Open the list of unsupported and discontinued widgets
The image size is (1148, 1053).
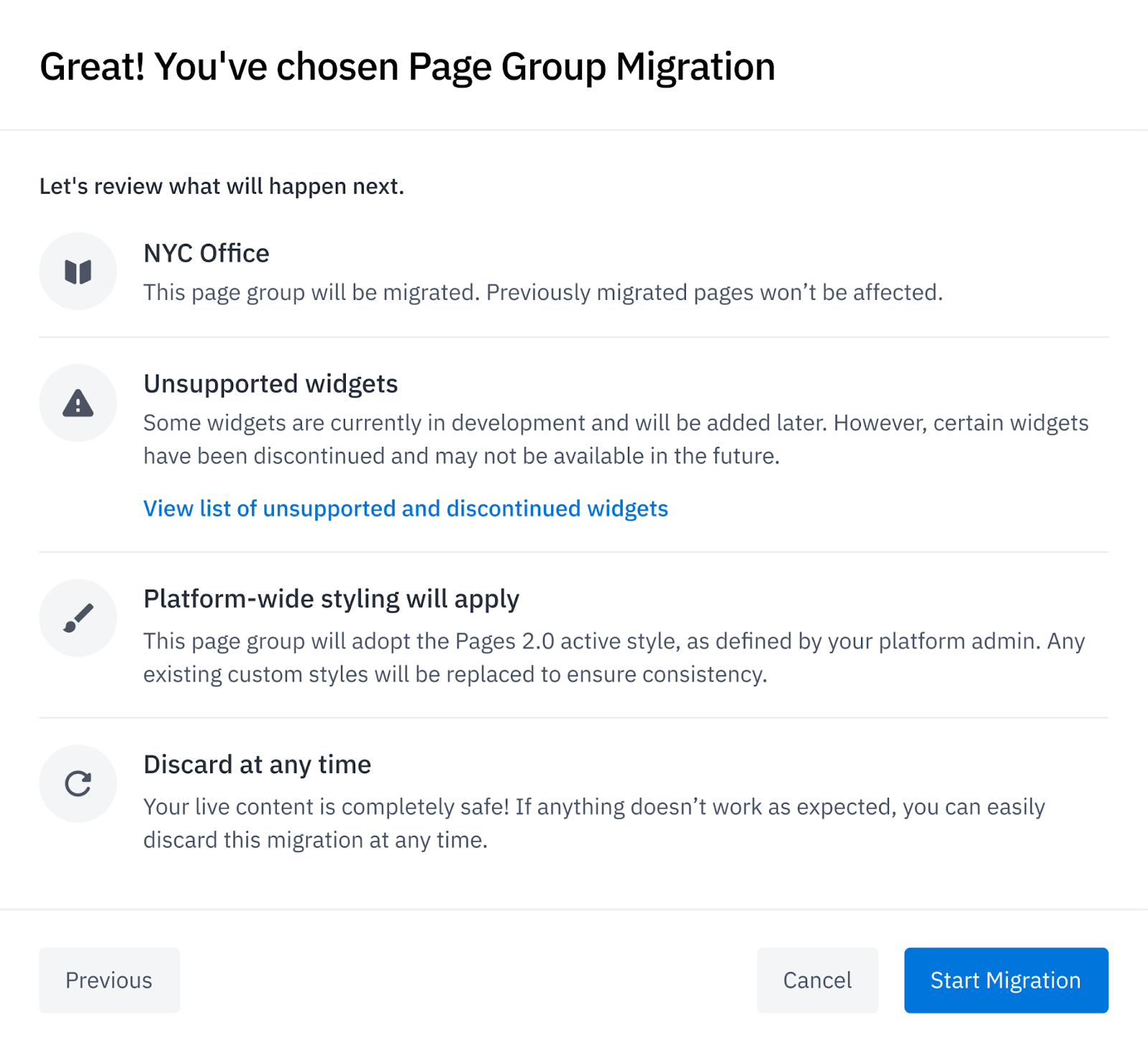(405, 509)
